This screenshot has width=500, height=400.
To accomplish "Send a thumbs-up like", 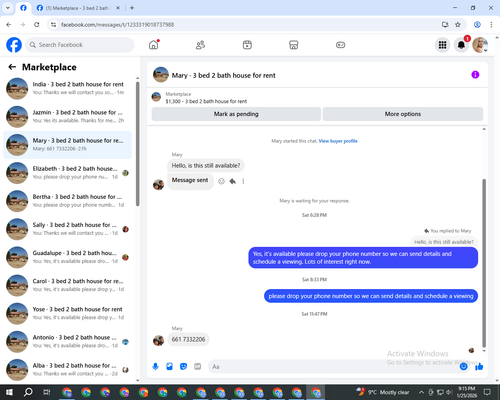I will pyautogui.click(x=479, y=367).
